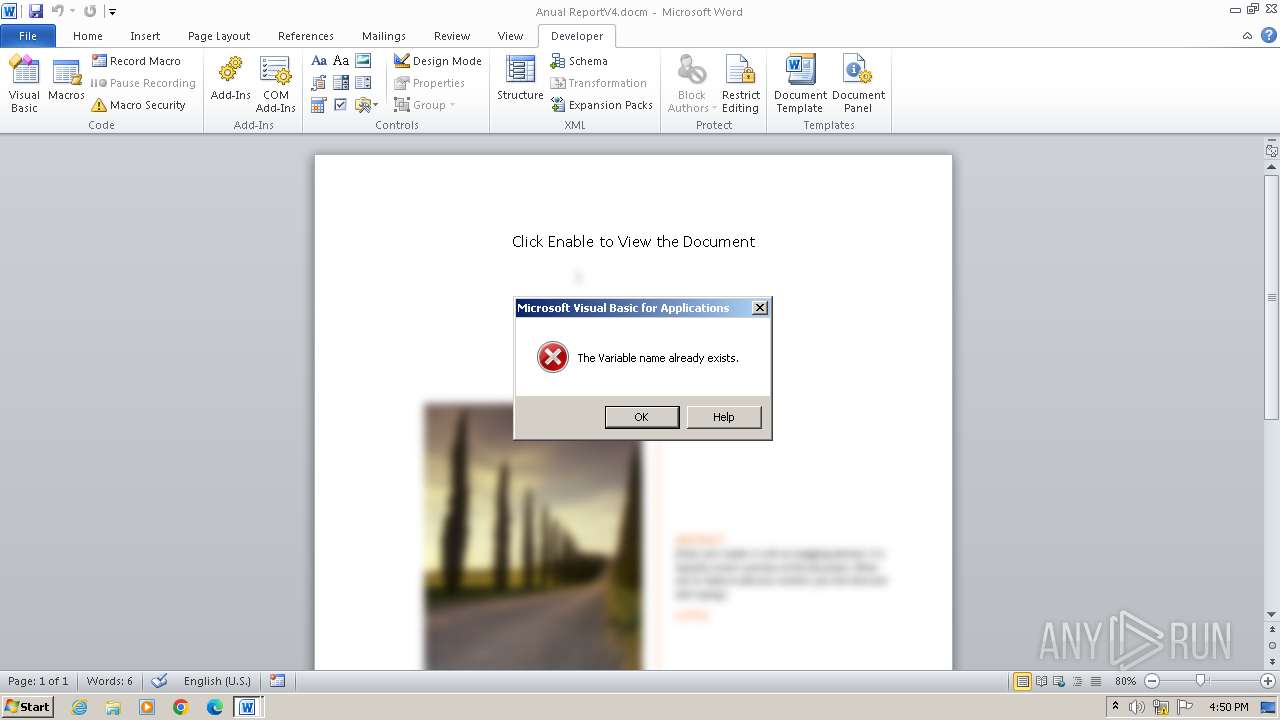Image resolution: width=1280 pixels, height=720 pixels.
Task: Select Outline view
Action: pyautogui.click(x=1077, y=681)
